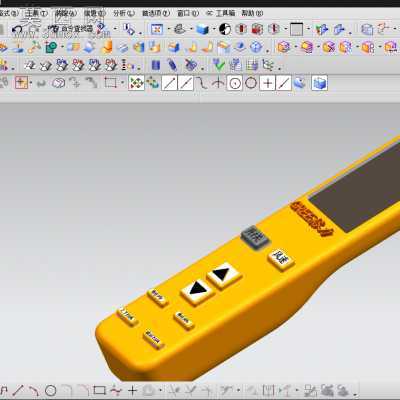Toggle the Point on Curve snap option
This screenshot has height=400, width=400.
click(284, 83)
